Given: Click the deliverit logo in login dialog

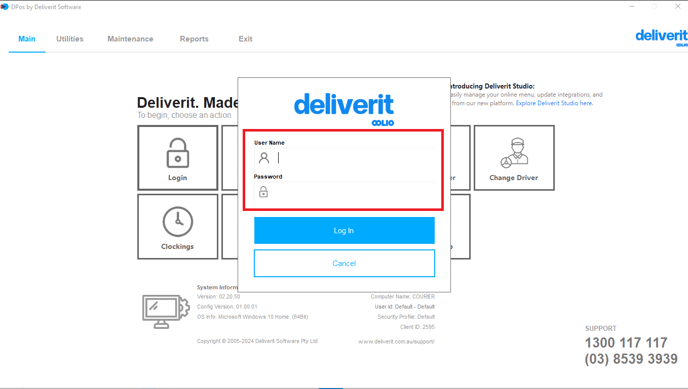Looking at the screenshot, I should click(x=344, y=109).
